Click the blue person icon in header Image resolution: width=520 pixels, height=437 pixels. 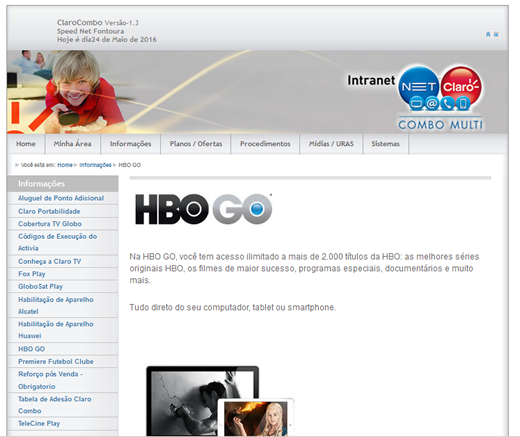[x=488, y=34]
